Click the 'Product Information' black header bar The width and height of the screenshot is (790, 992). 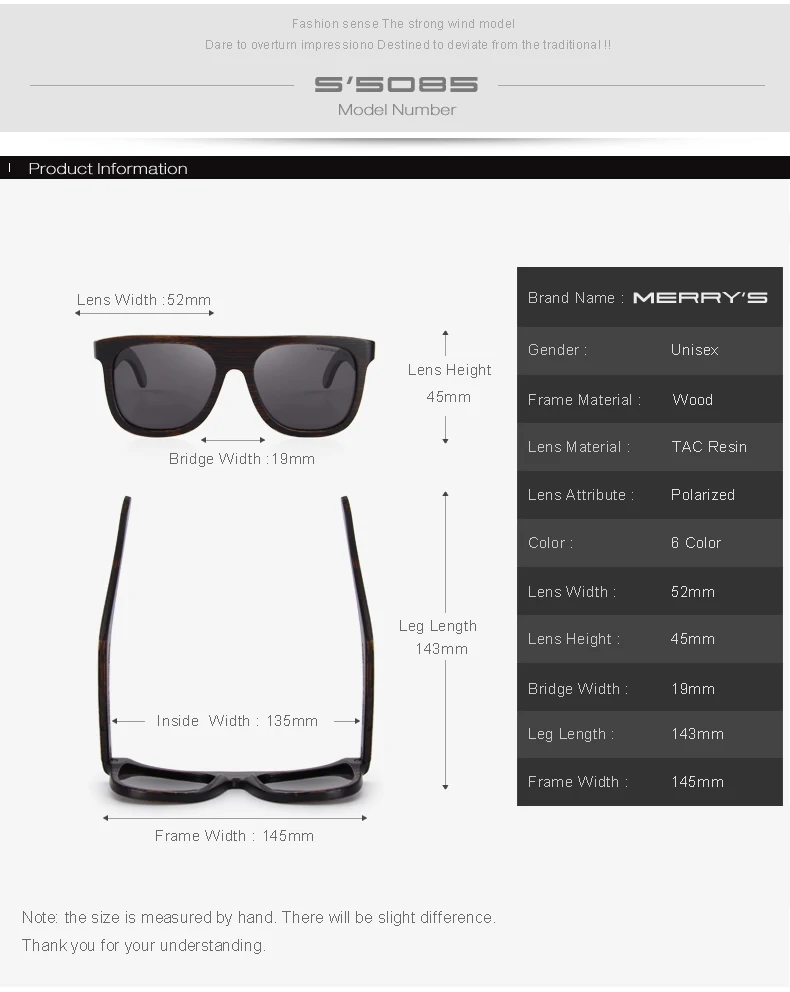pos(395,168)
